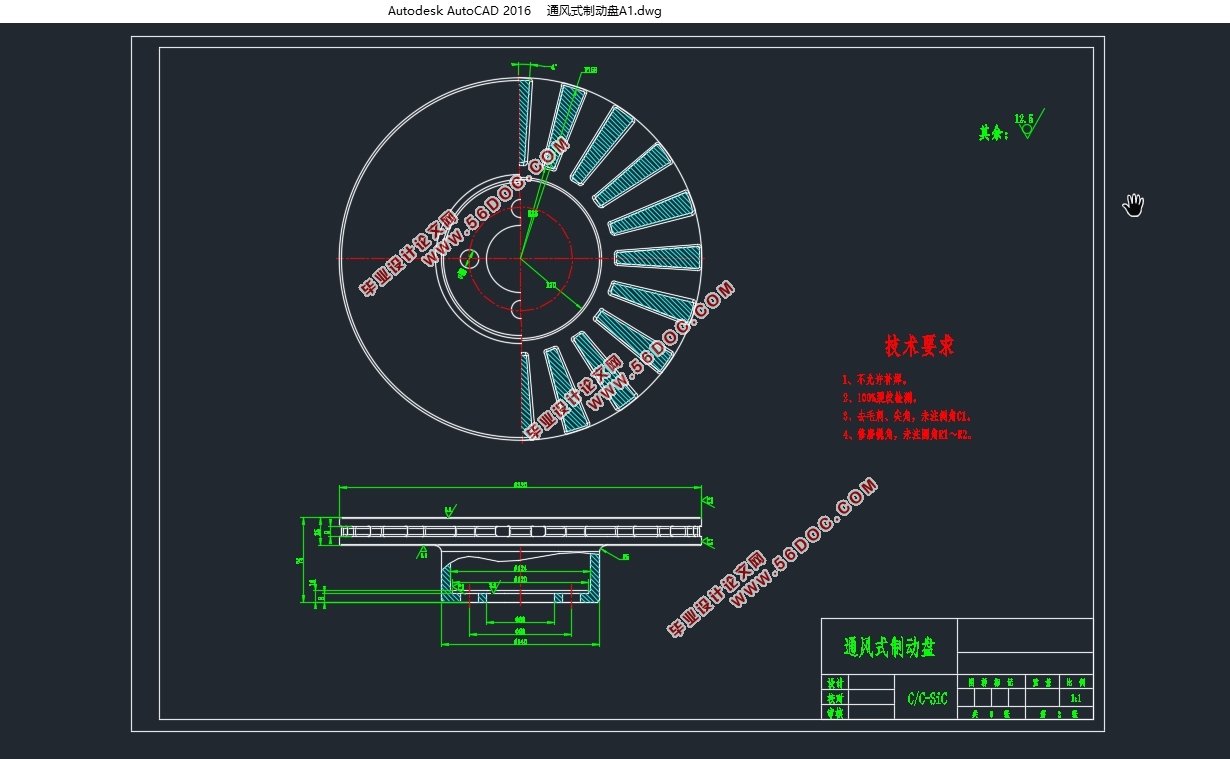Click the 比例 header cell

click(1075, 682)
